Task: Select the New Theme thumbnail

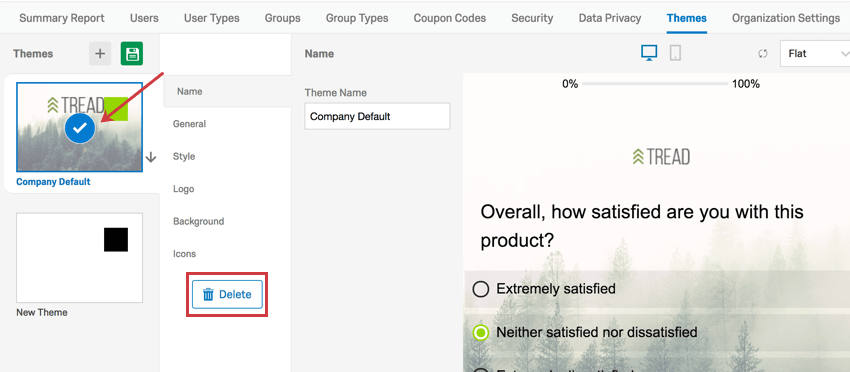Action: pos(80,258)
